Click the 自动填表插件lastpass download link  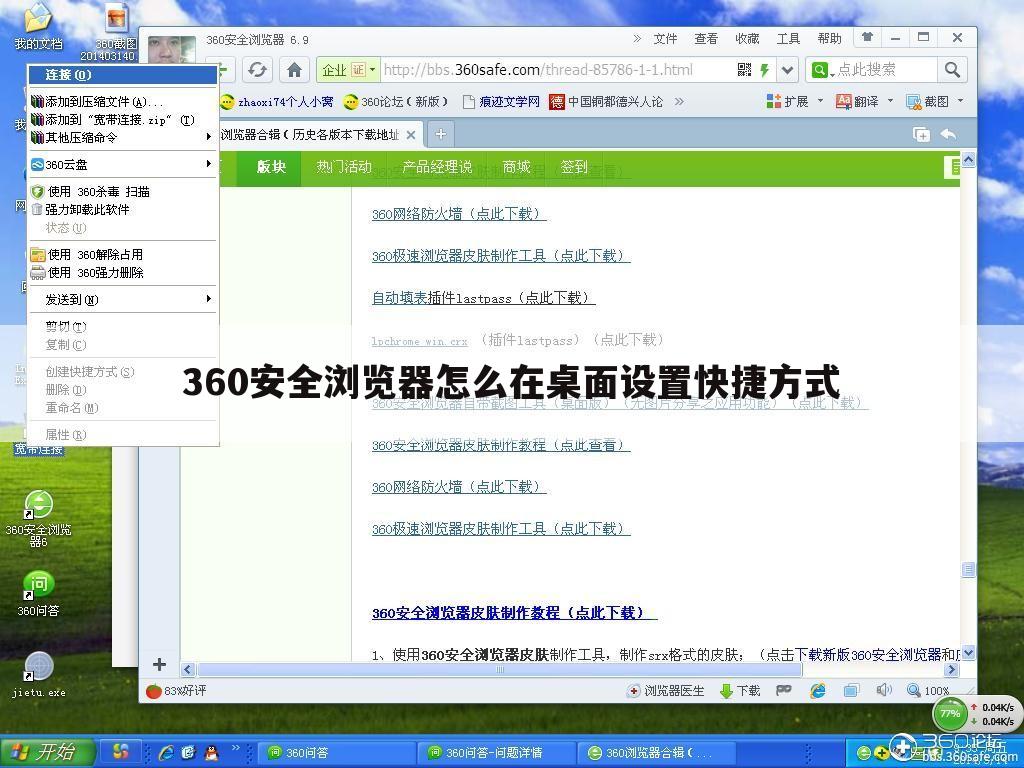click(x=483, y=297)
